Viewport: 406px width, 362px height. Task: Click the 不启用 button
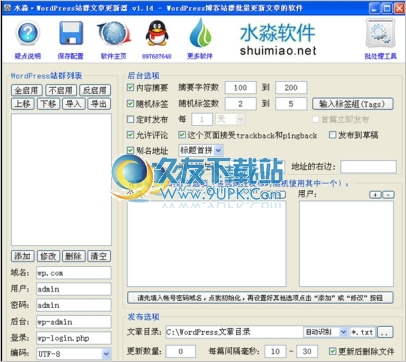pyautogui.click(x=61, y=90)
